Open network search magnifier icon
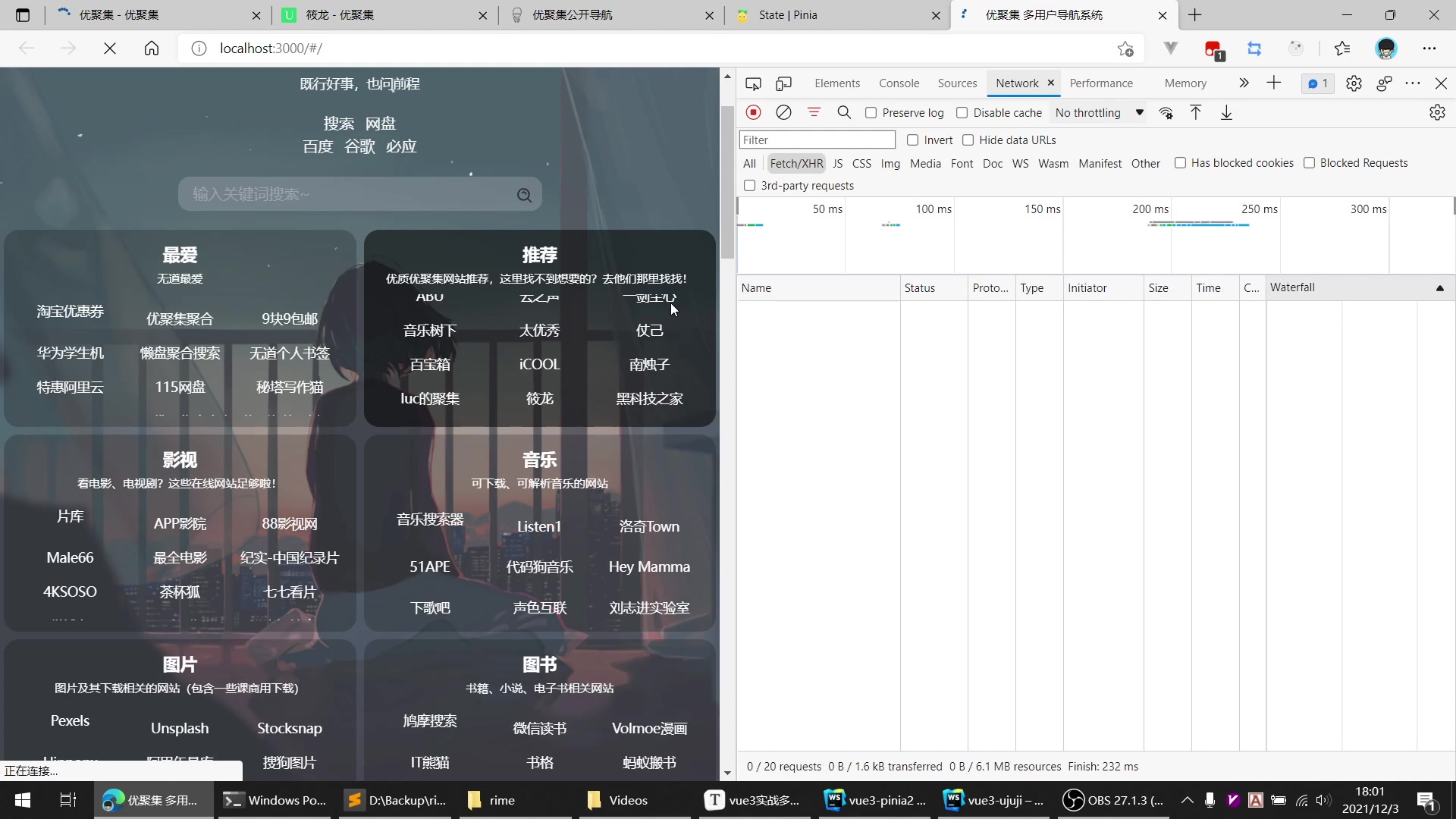1456x819 pixels. [x=844, y=112]
